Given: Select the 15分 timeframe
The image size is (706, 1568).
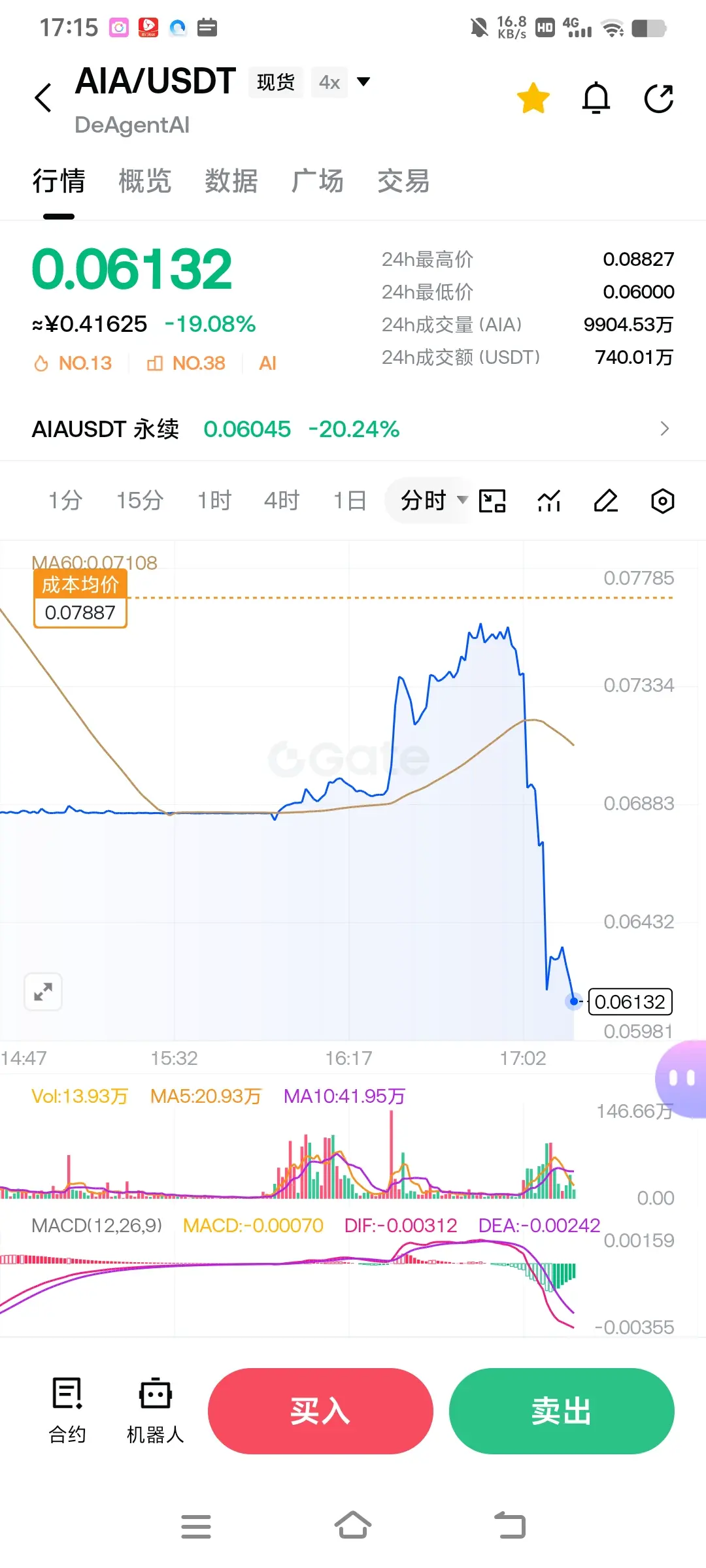Looking at the screenshot, I should pos(140,501).
